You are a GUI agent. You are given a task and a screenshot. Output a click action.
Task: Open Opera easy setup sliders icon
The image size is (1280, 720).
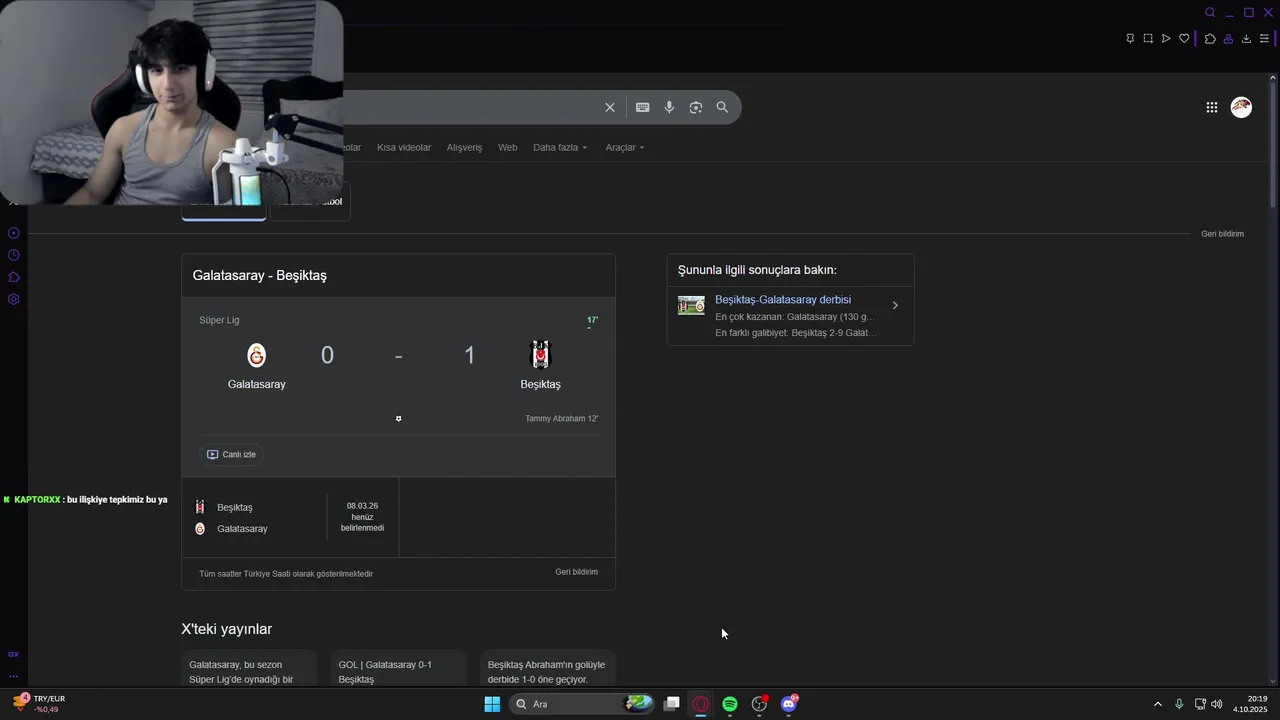pyautogui.click(x=1264, y=38)
